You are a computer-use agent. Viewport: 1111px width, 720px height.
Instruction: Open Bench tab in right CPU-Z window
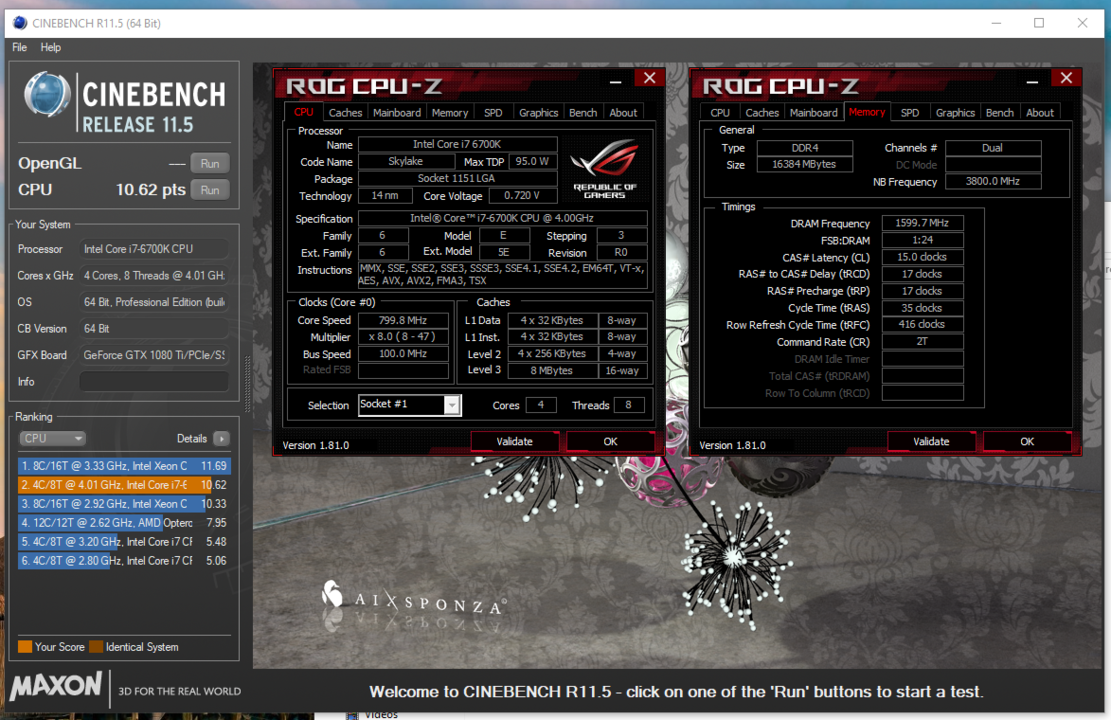point(1000,113)
